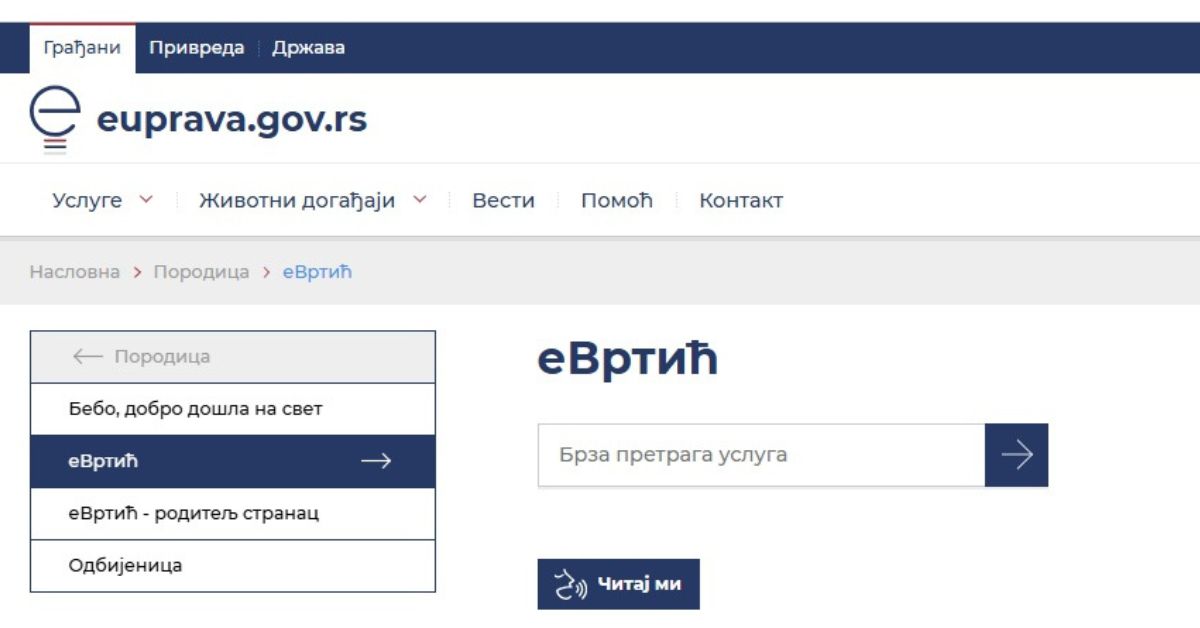The width and height of the screenshot is (1200, 628).
Task: Navigate to the Породица breadcrumb
Action: tap(201, 271)
